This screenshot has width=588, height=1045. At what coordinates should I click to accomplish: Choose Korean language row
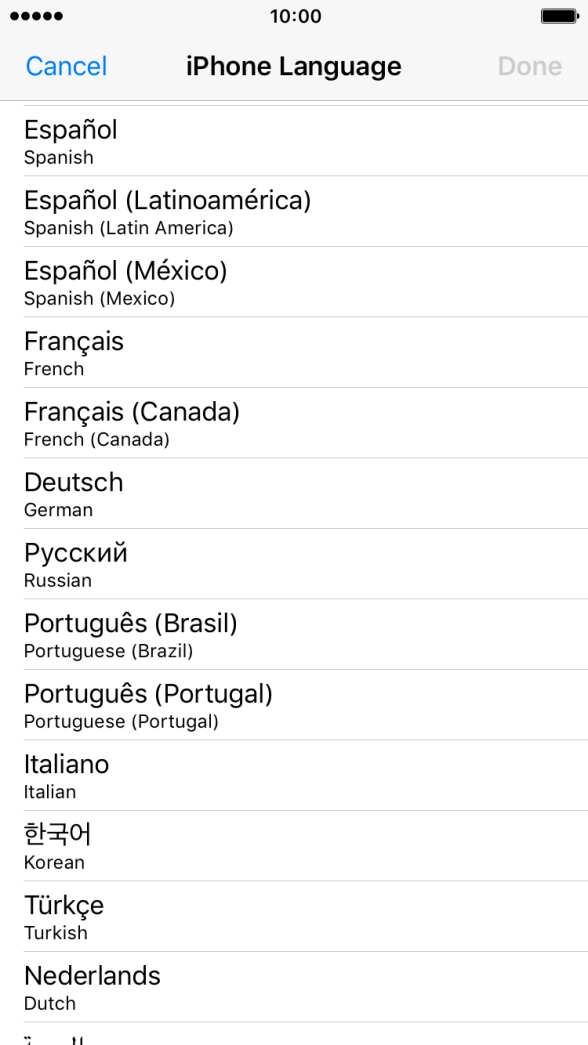pyautogui.click(x=294, y=846)
